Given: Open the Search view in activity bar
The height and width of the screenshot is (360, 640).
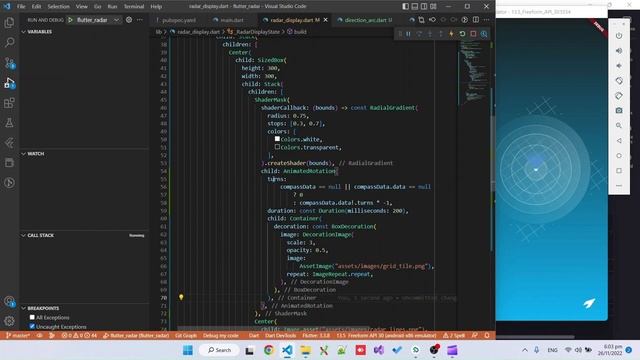Looking at the screenshot, I should 9,42.
